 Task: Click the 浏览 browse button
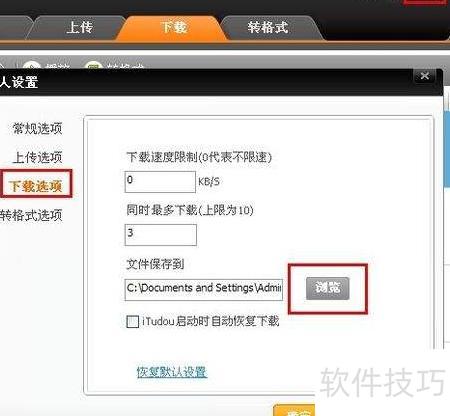(328, 288)
